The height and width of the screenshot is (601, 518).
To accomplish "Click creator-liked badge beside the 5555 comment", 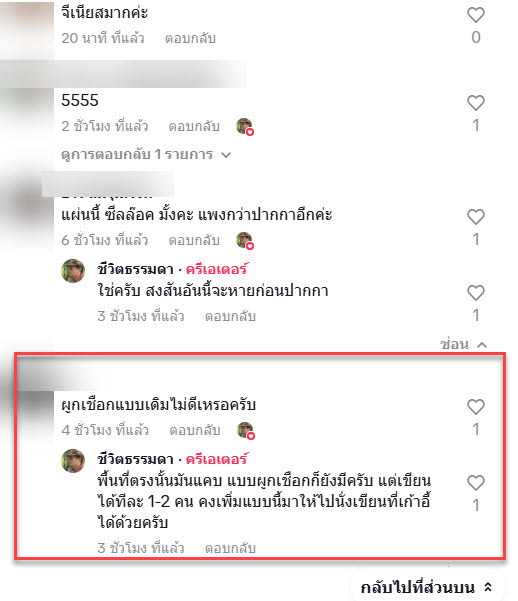I will click(245, 126).
